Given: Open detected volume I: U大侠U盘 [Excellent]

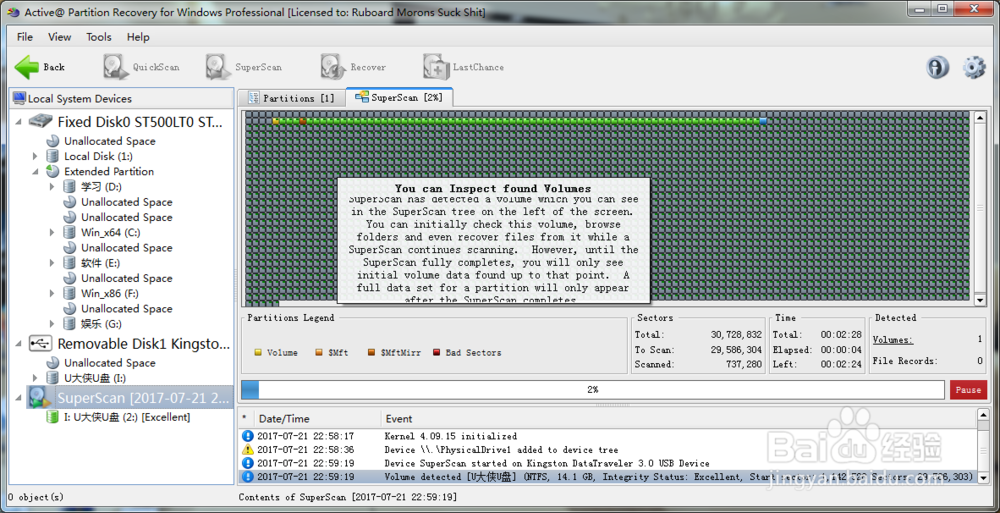Looking at the screenshot, I should click(127, 417).
